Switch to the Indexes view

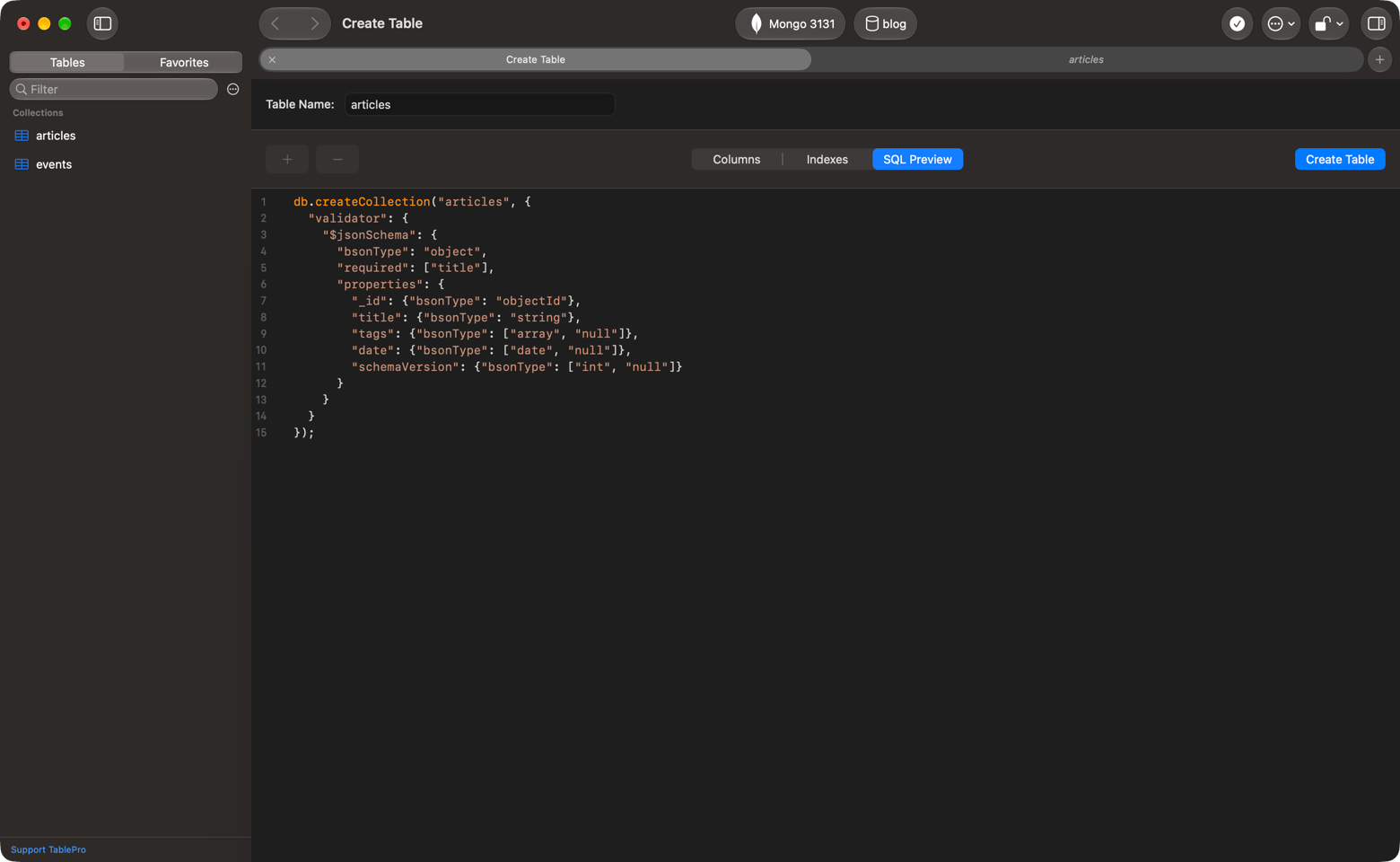pos(827,159)
